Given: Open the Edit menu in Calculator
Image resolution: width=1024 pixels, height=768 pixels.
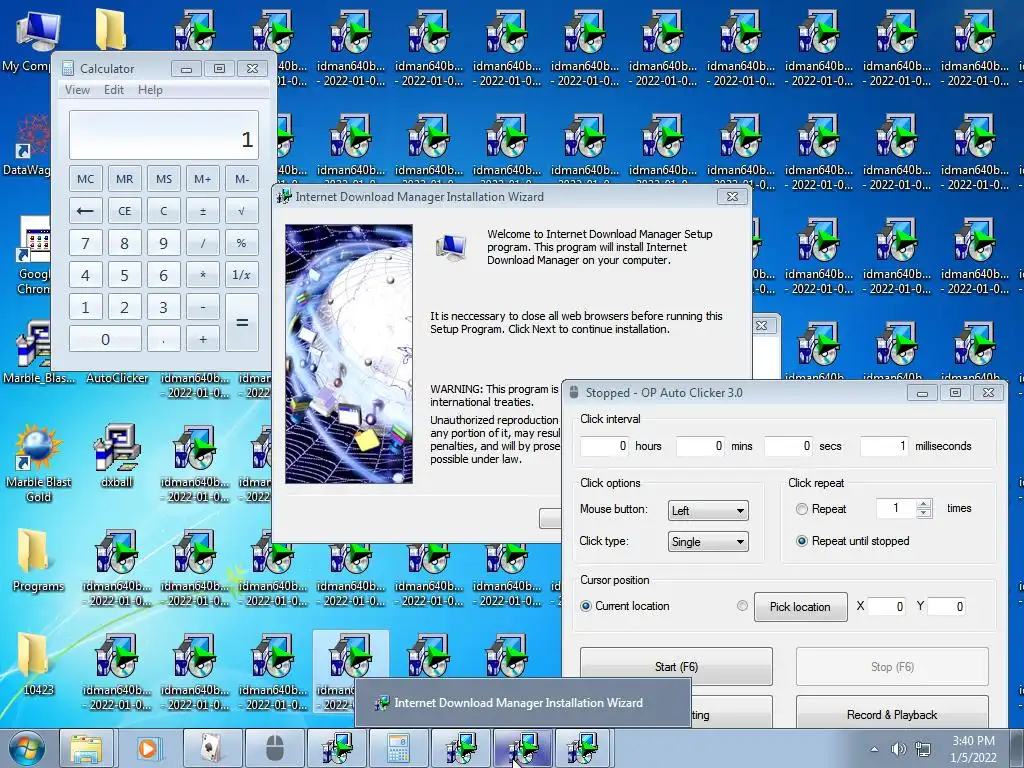Looking at the screenshot, I should pyautogui.click(x=114, y=90).
